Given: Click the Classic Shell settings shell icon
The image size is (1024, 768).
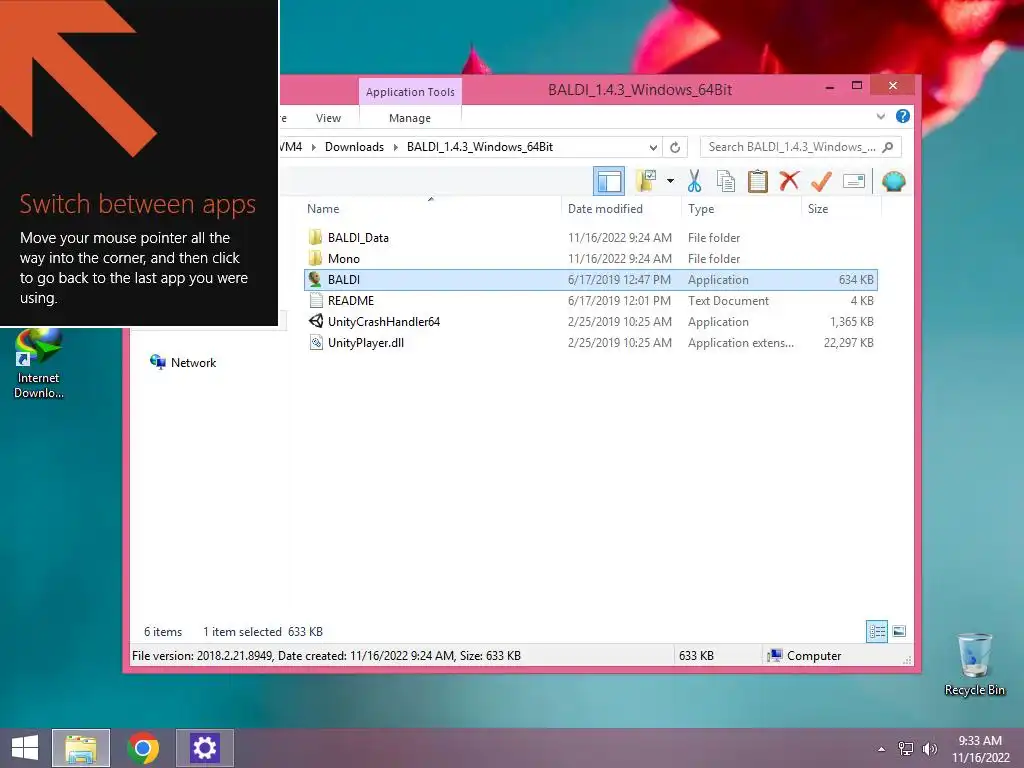Looking at the screenshot, I should click(x=893, y=181).
